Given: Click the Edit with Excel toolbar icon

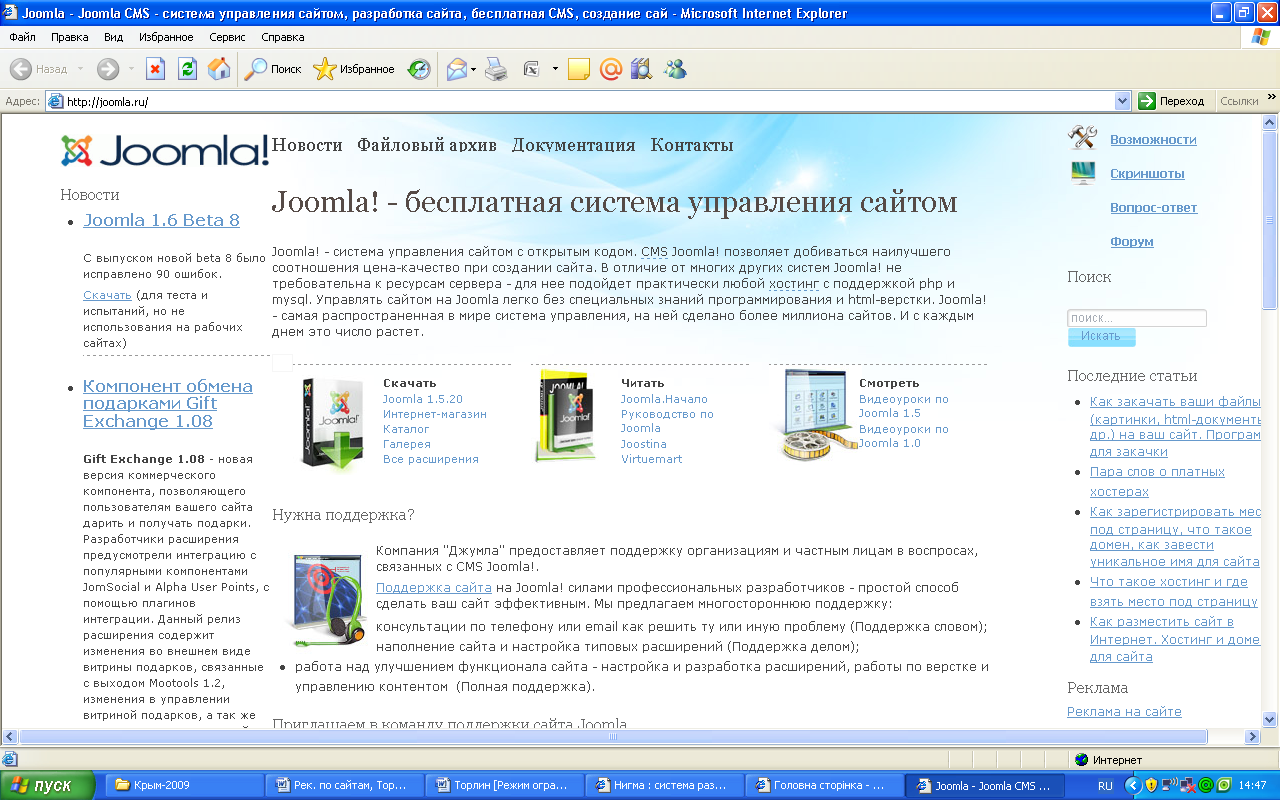Looking at the screenshot, I should click(532, 69).
